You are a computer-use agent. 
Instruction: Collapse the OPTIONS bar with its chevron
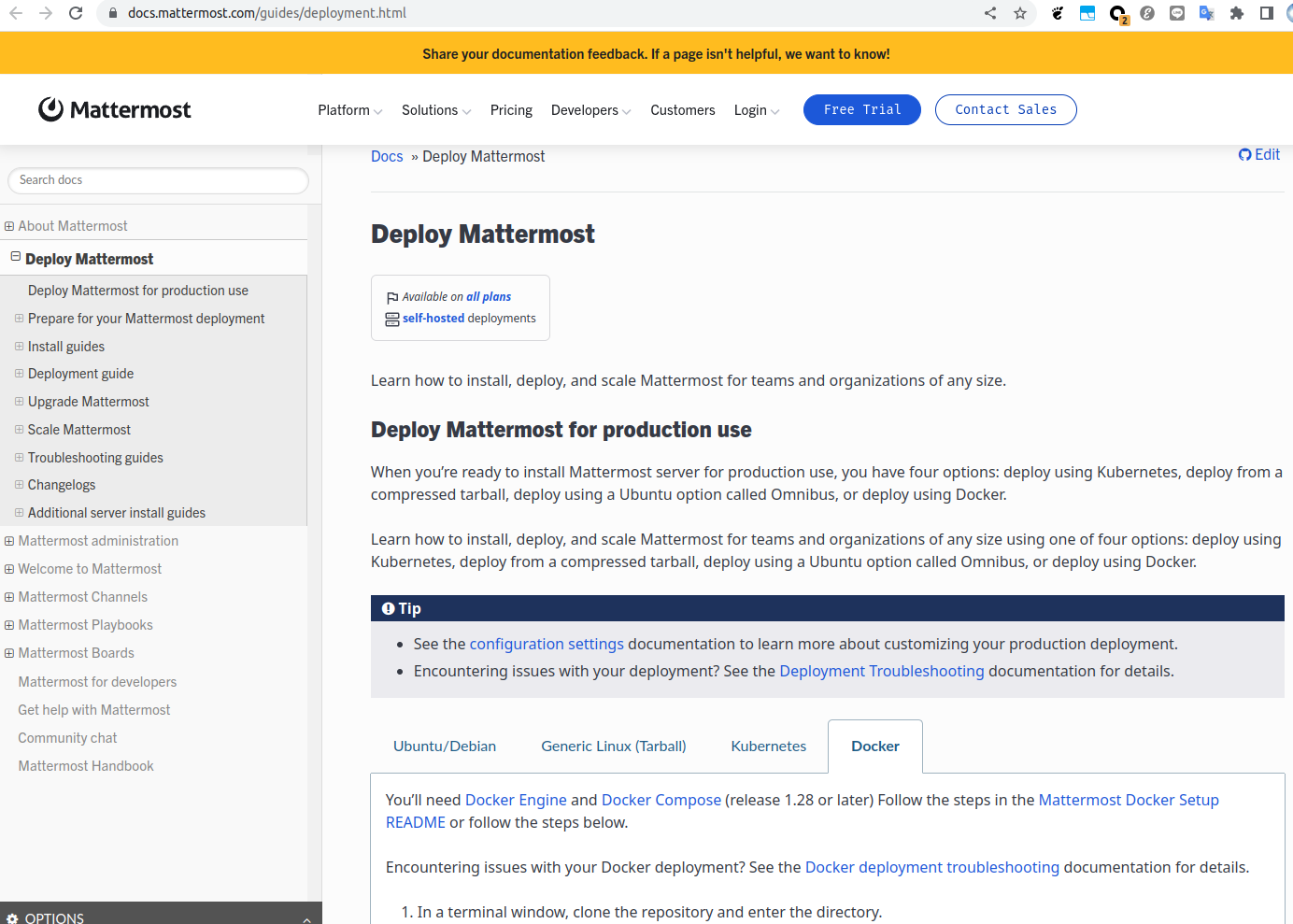[307, 919]
